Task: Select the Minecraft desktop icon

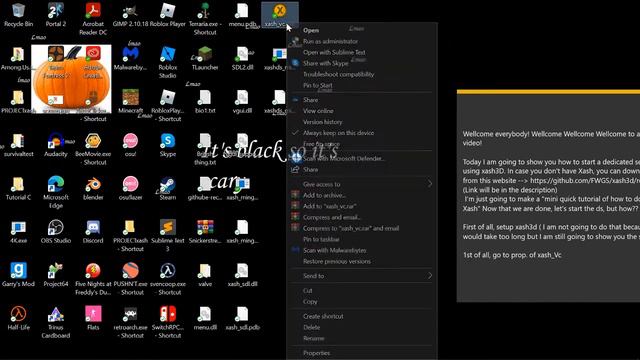Action: click(130, 102)
